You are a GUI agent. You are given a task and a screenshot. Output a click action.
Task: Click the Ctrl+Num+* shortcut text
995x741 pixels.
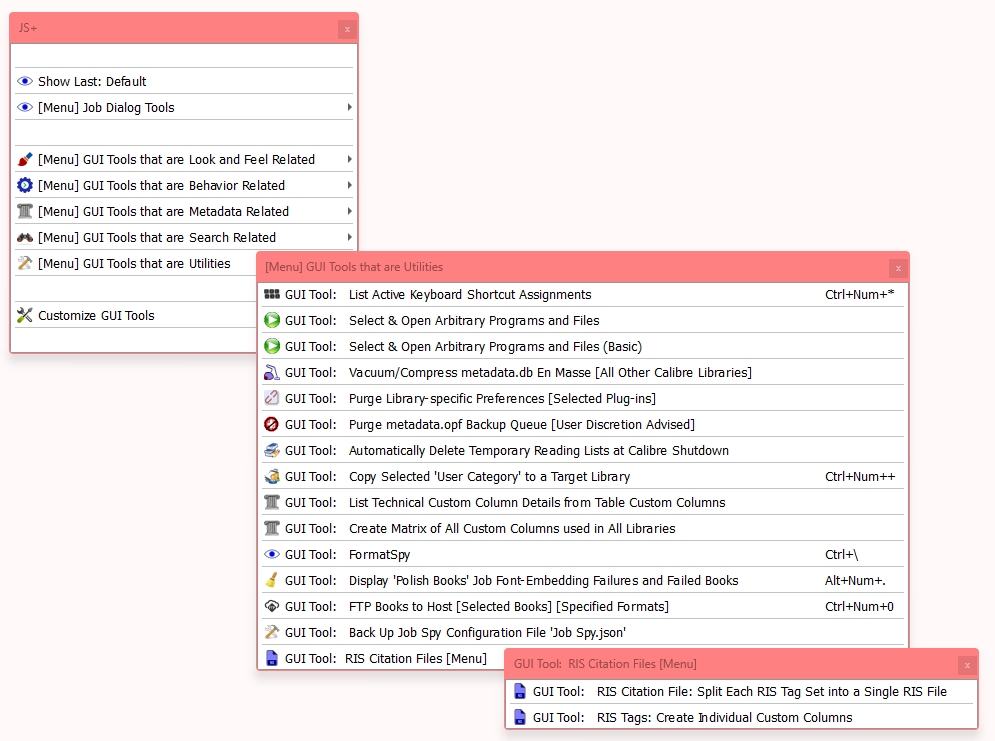pyautogui.click(x=860, y=294)
